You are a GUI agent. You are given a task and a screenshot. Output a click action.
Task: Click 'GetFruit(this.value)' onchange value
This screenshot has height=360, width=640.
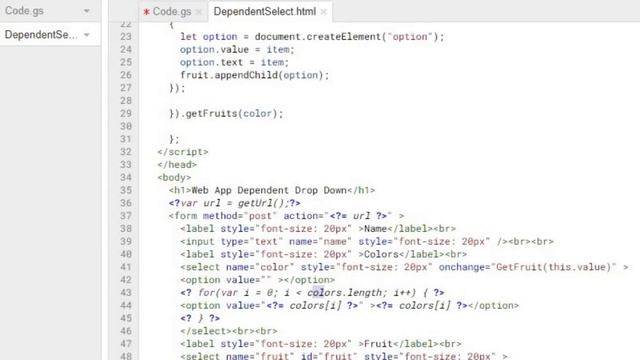553,267
